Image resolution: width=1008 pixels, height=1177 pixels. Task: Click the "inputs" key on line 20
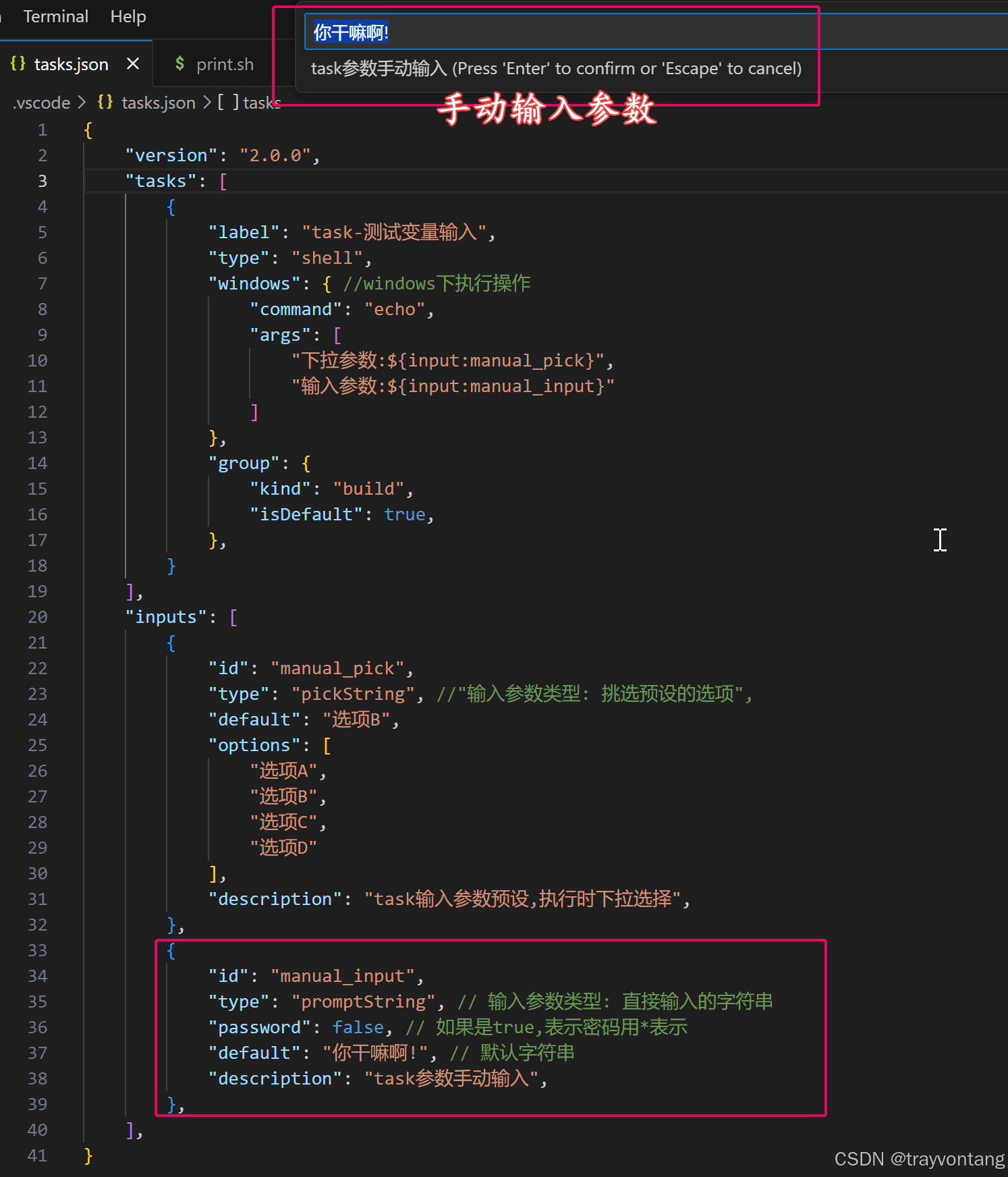coord(167,617)
